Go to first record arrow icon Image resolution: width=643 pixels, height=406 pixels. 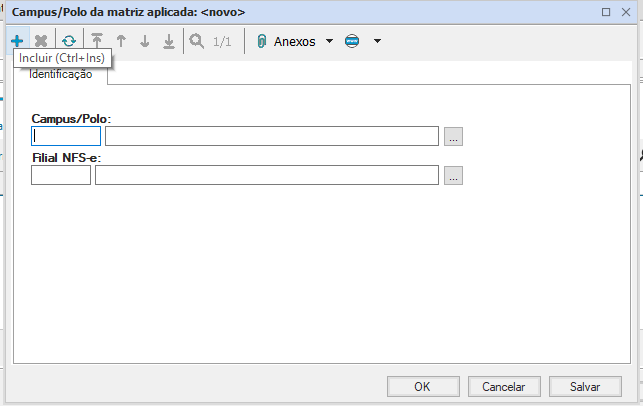97,41
